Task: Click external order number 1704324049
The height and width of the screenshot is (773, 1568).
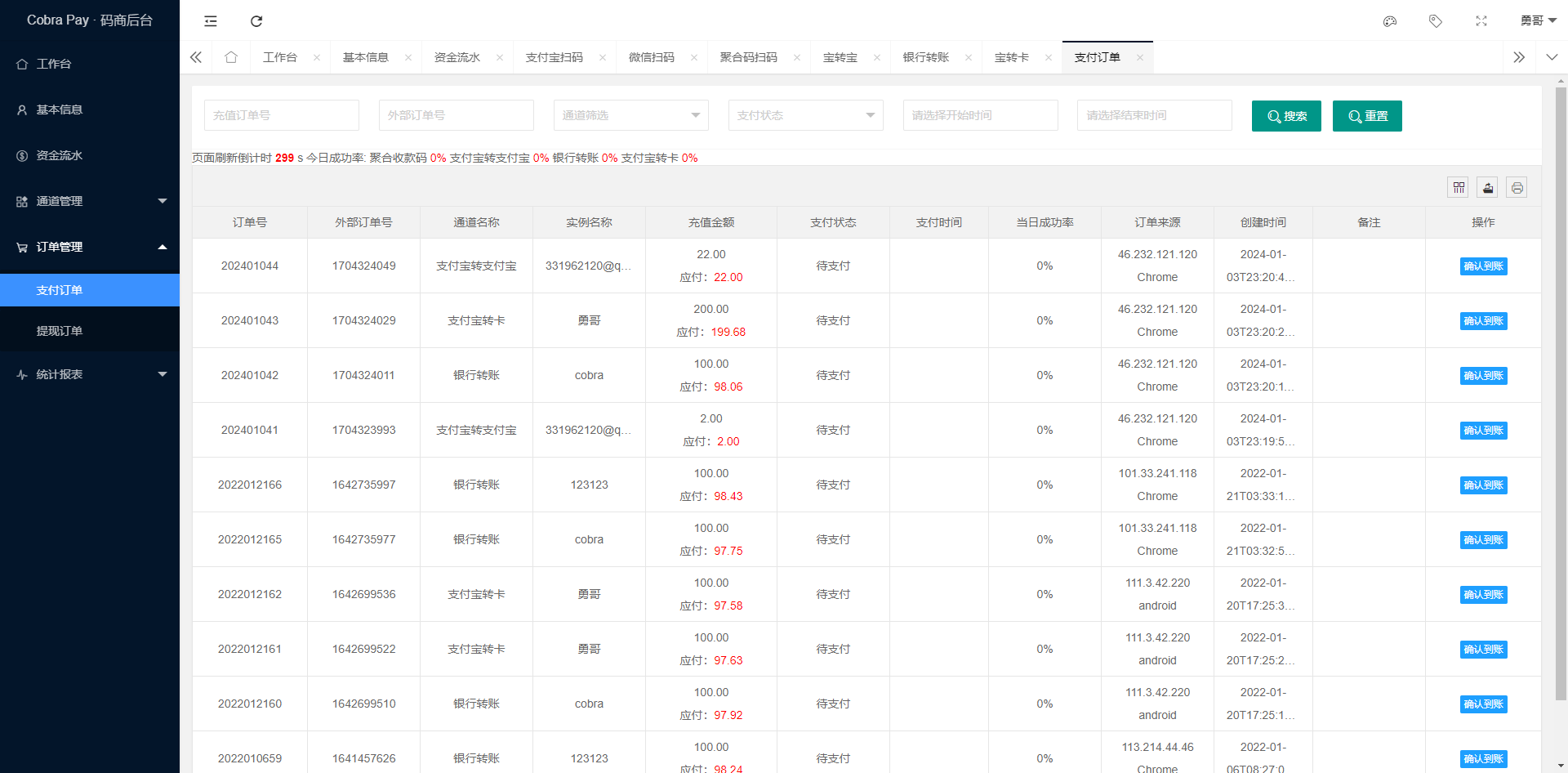Action: pyautogui.click(x=364, y=266)
